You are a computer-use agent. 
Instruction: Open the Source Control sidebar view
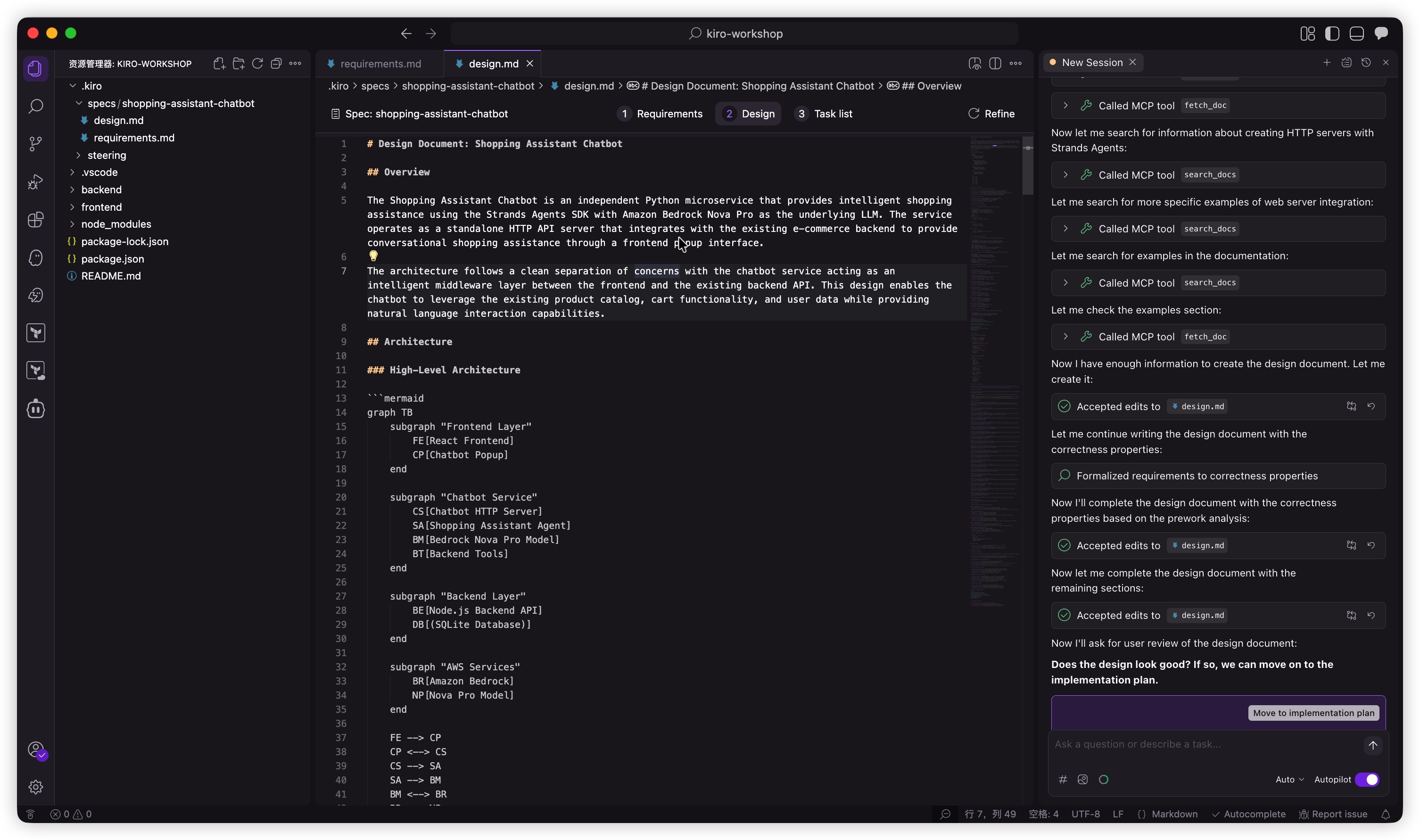click(x=36, y=144)
